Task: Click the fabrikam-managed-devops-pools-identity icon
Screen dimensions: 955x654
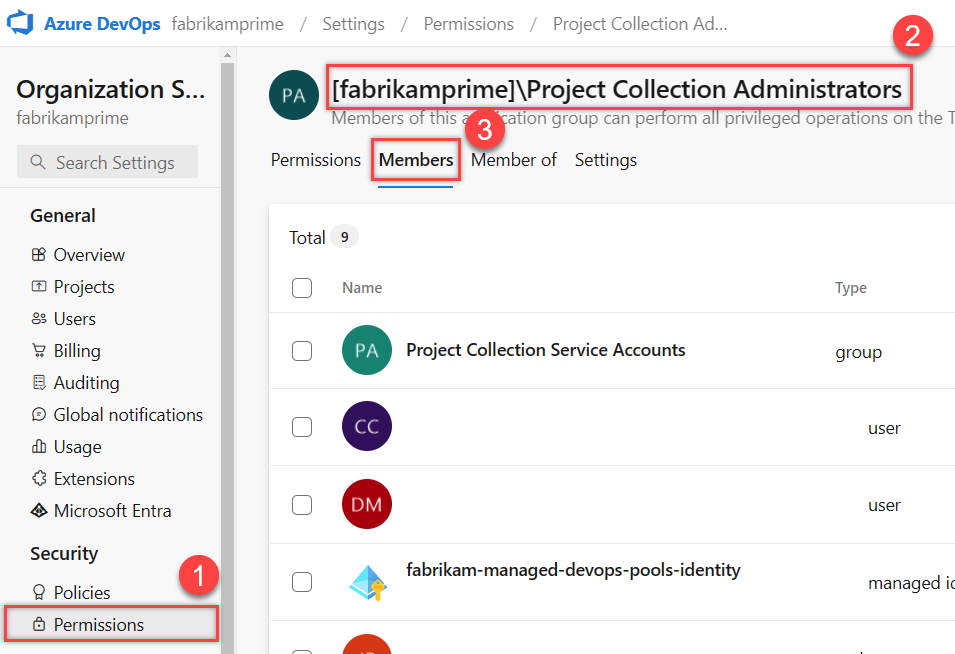Action: coord(366,581)
